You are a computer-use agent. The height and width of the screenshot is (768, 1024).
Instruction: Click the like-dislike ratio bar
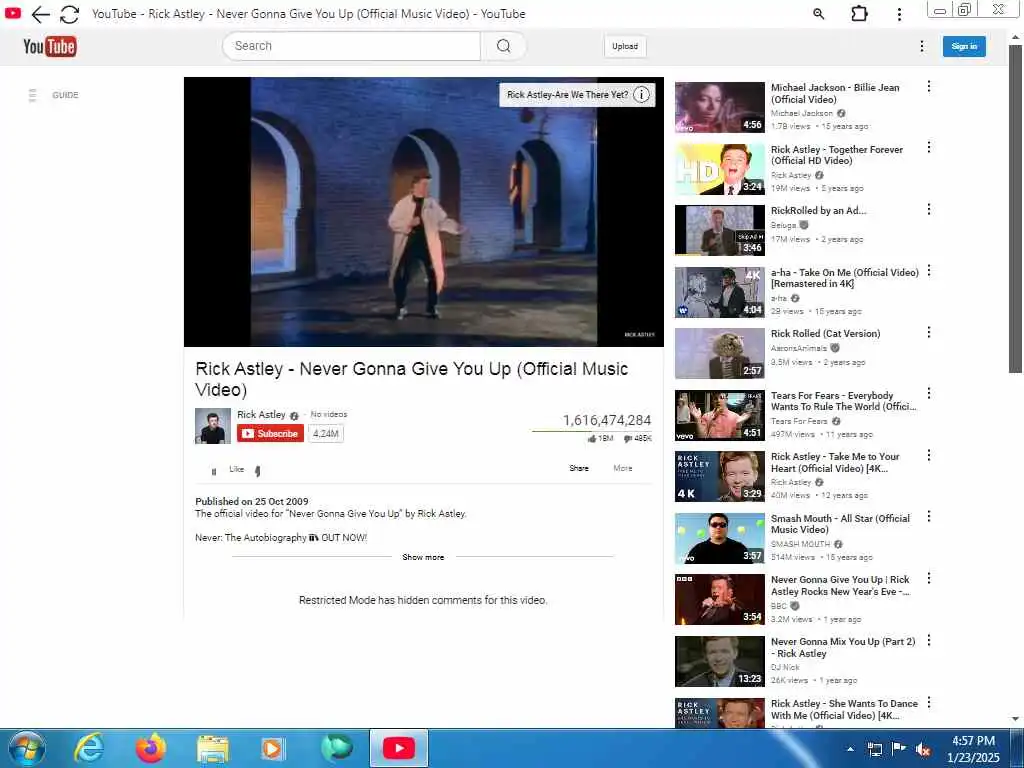[x=592, y=431]
